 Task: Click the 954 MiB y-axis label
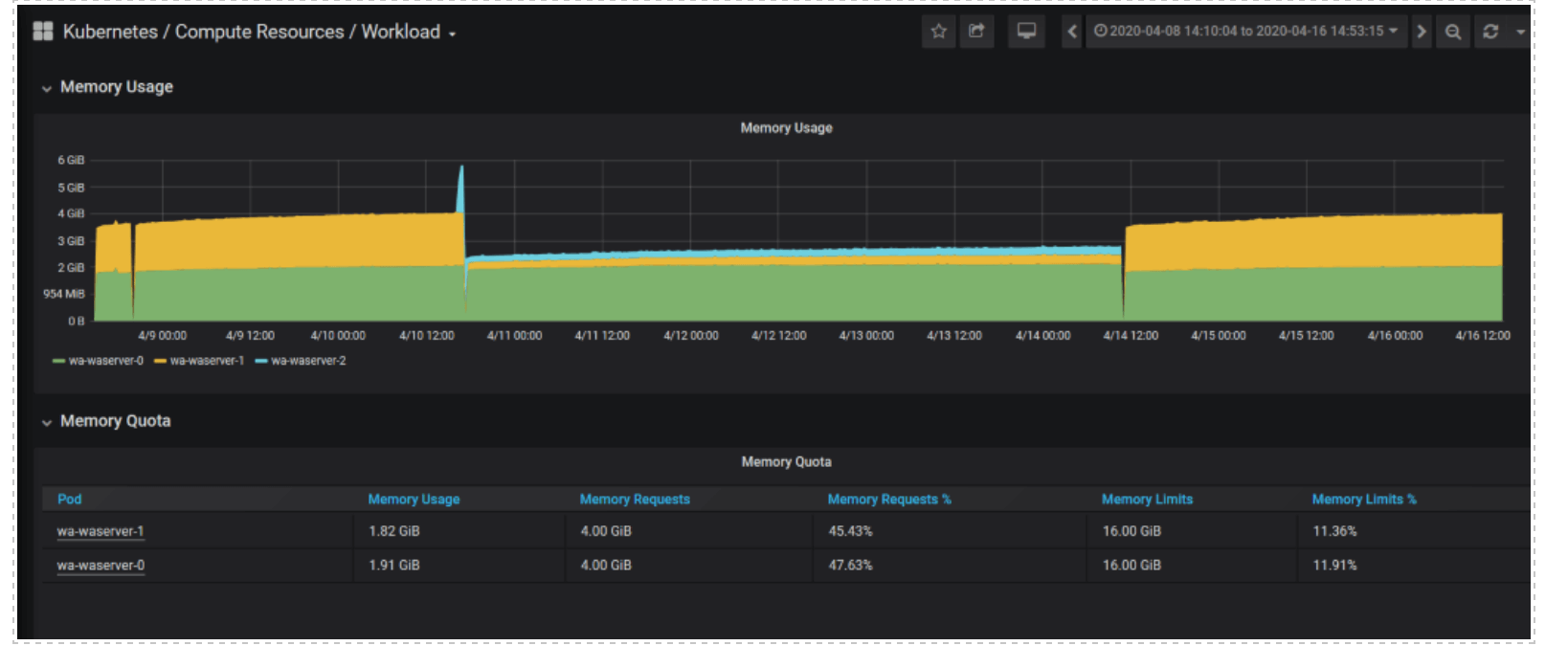point(64,295)
